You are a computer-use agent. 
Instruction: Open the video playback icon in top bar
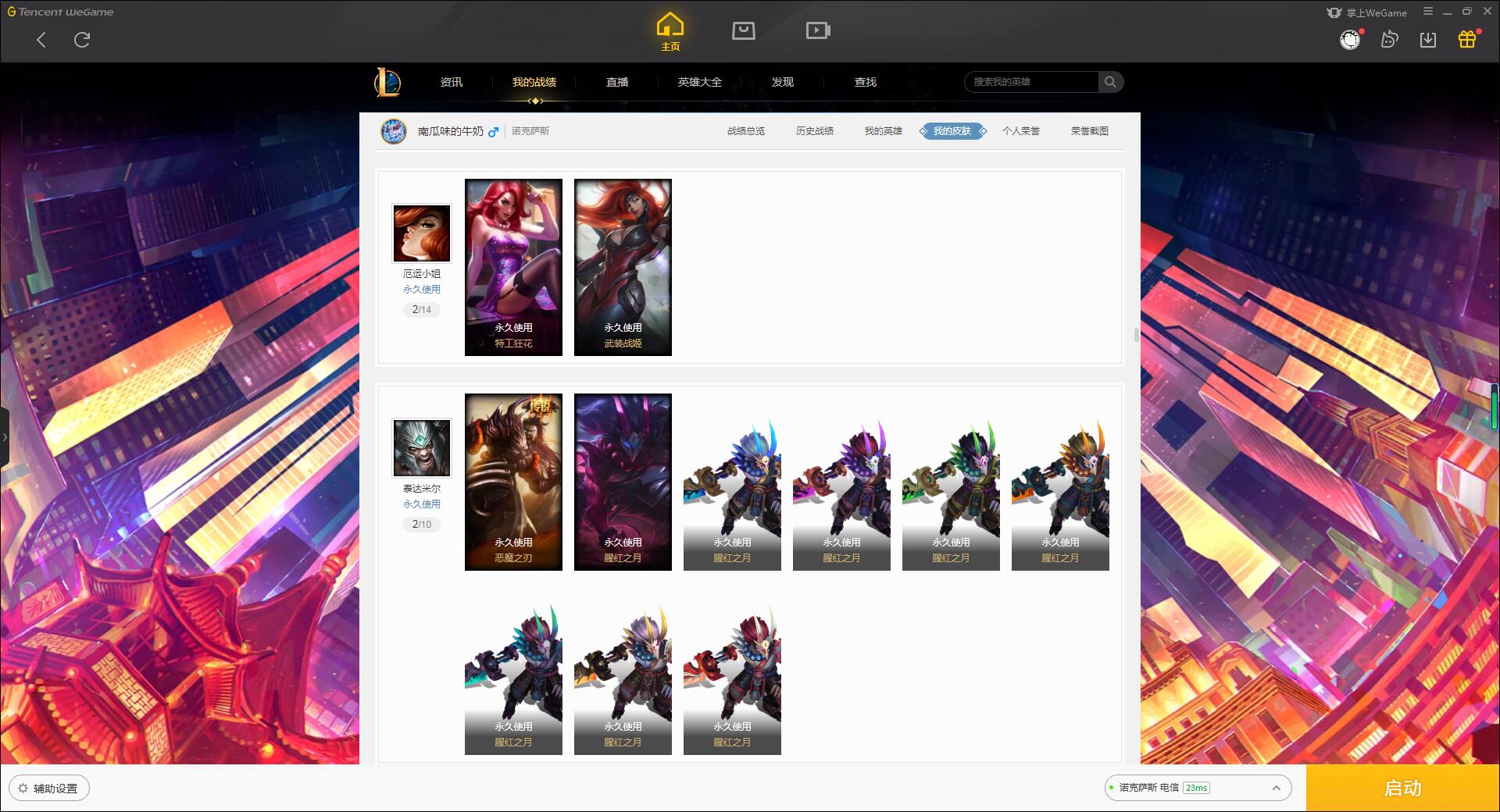(x=818, y=30)
